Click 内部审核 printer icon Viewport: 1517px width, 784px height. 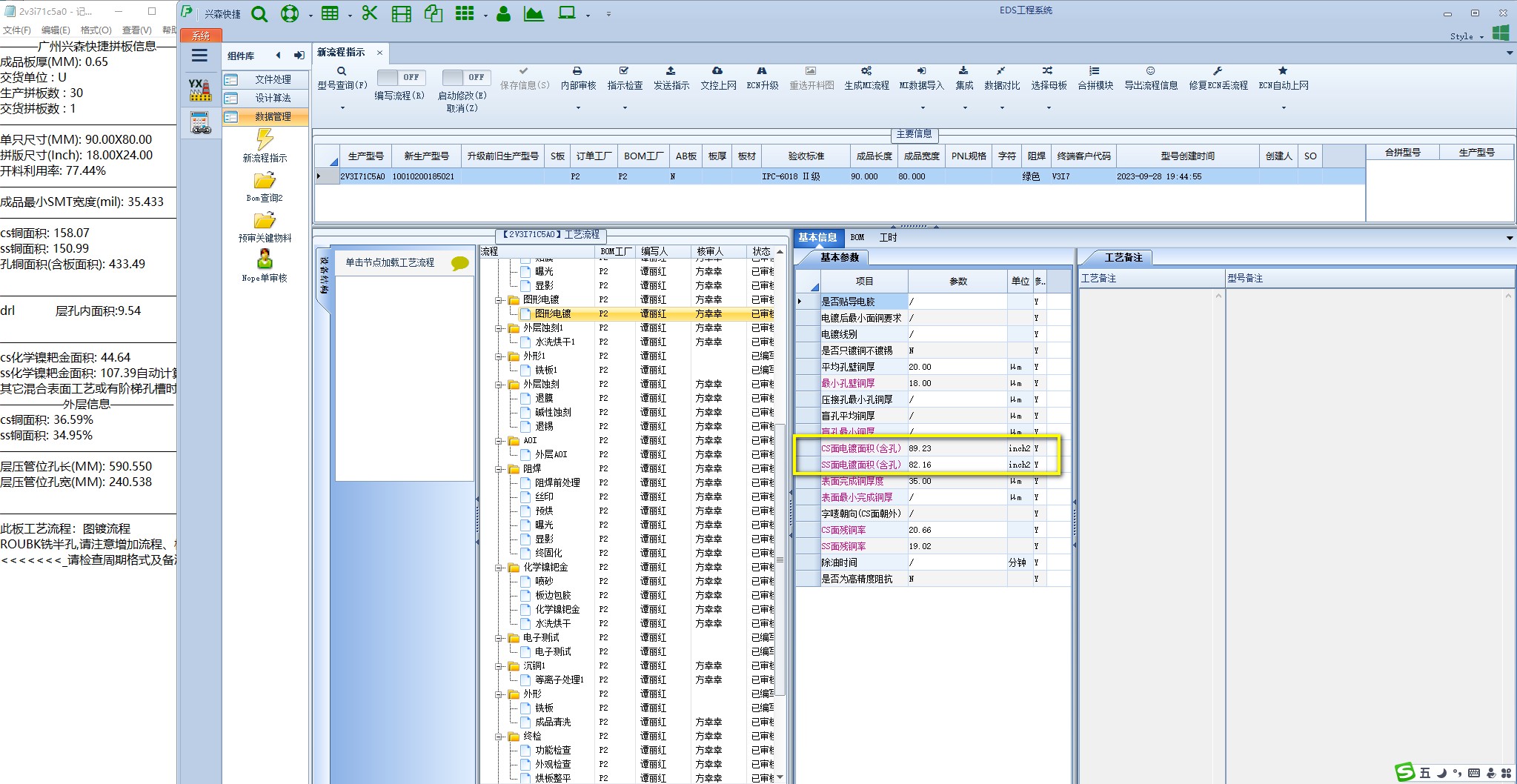pos(578,70)
